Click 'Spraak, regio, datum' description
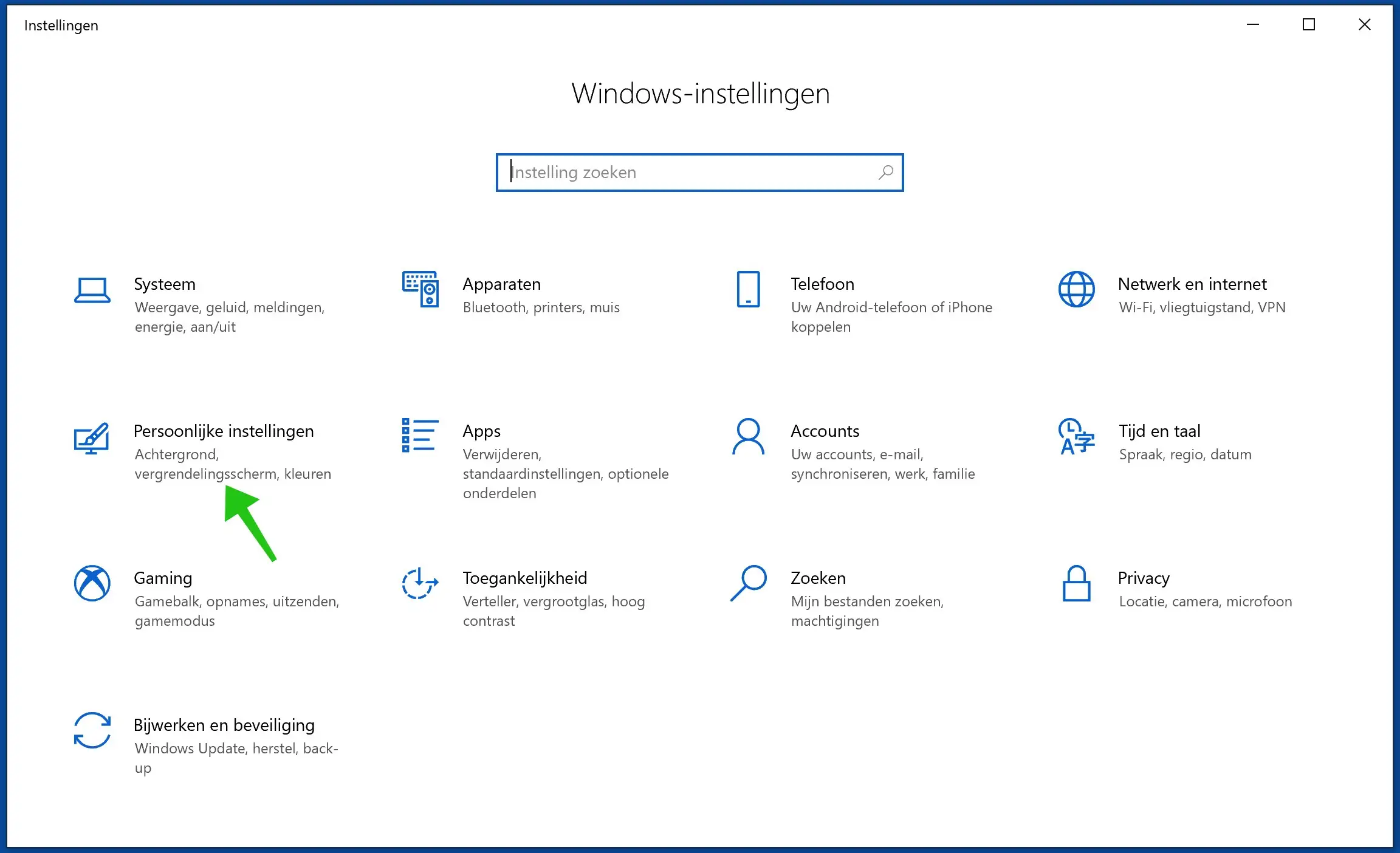 click(1185, 454)
